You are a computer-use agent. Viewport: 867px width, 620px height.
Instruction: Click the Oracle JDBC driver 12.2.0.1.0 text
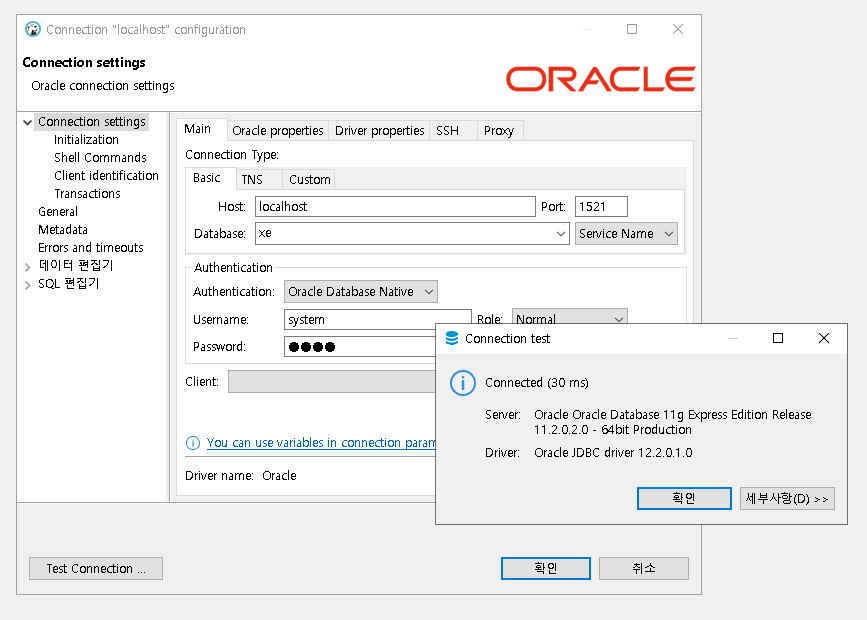pyautogui.click(x=613, y=453)
